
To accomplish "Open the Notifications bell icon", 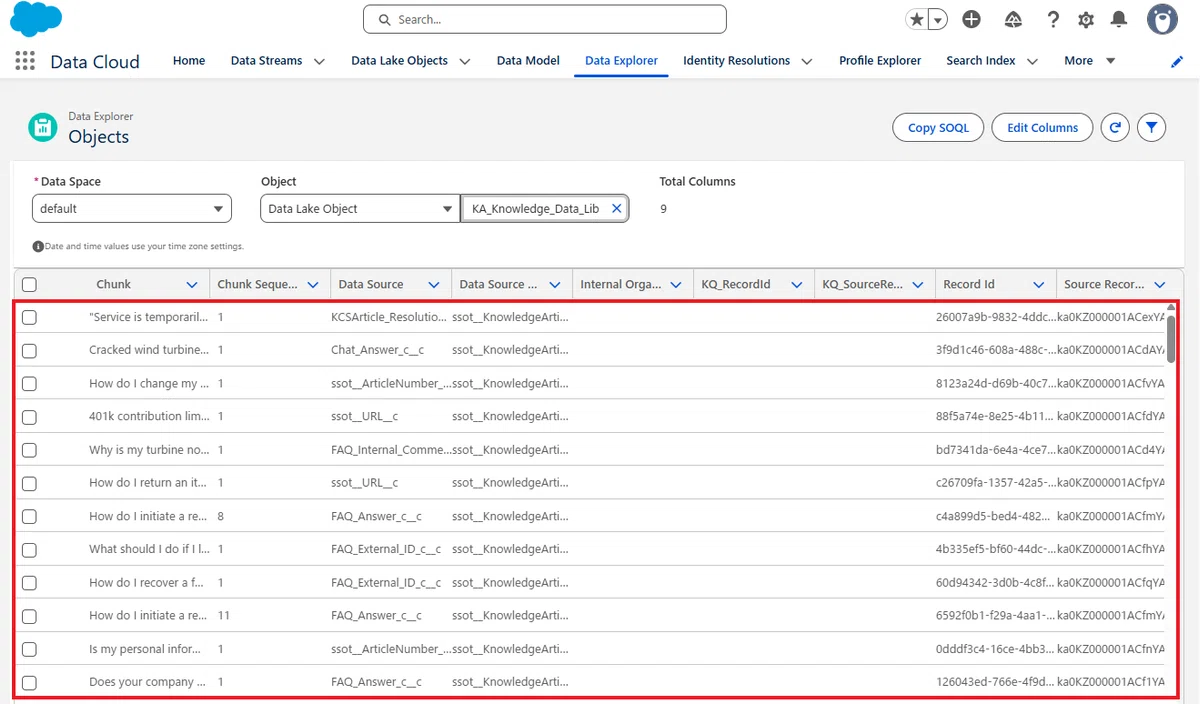I will (1119, 20).
